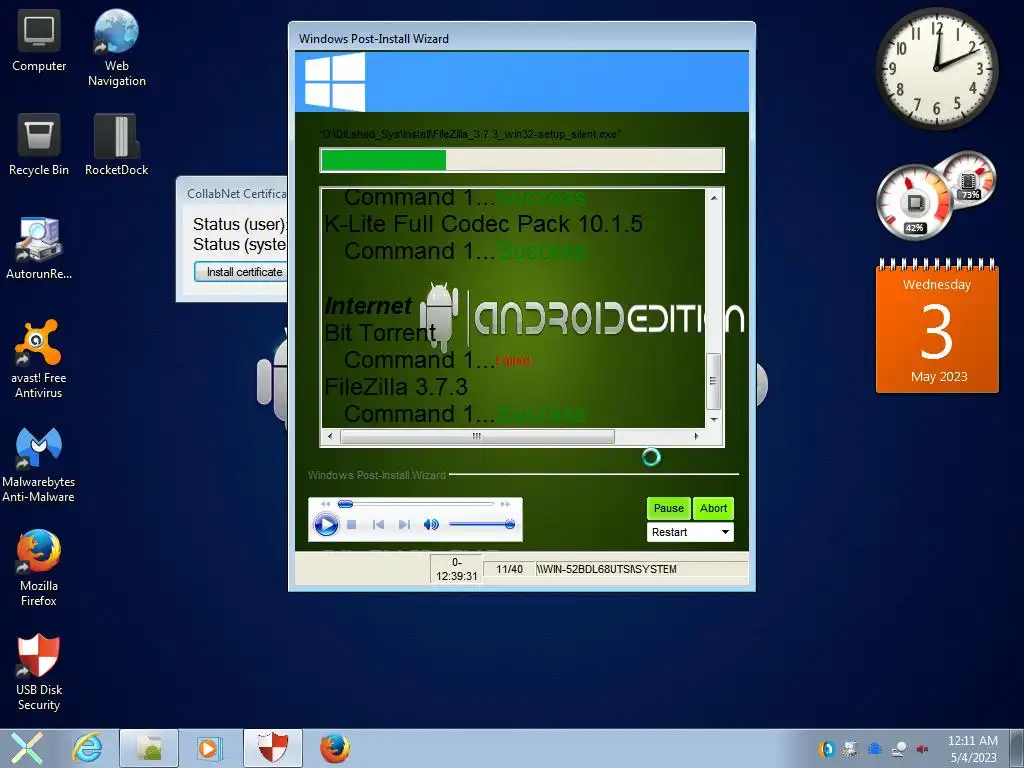Viewport: 1024px width, 768px height.
Task: Click the muted volume tray icon
Action: pyautogui.click(x=922, y=749)
